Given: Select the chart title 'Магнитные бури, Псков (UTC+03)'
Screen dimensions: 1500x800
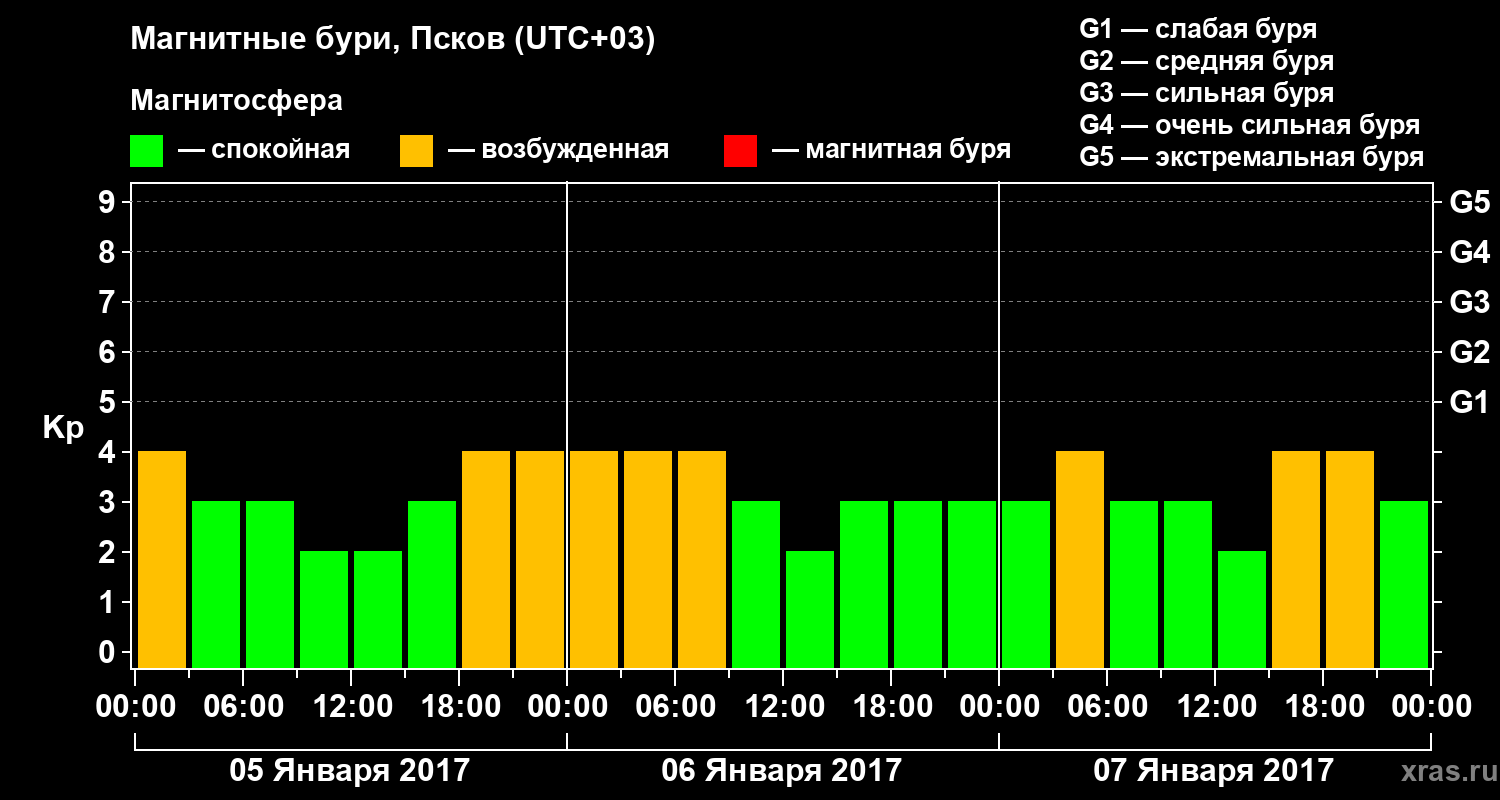Looking at the screenshot, I should point(393,41).
